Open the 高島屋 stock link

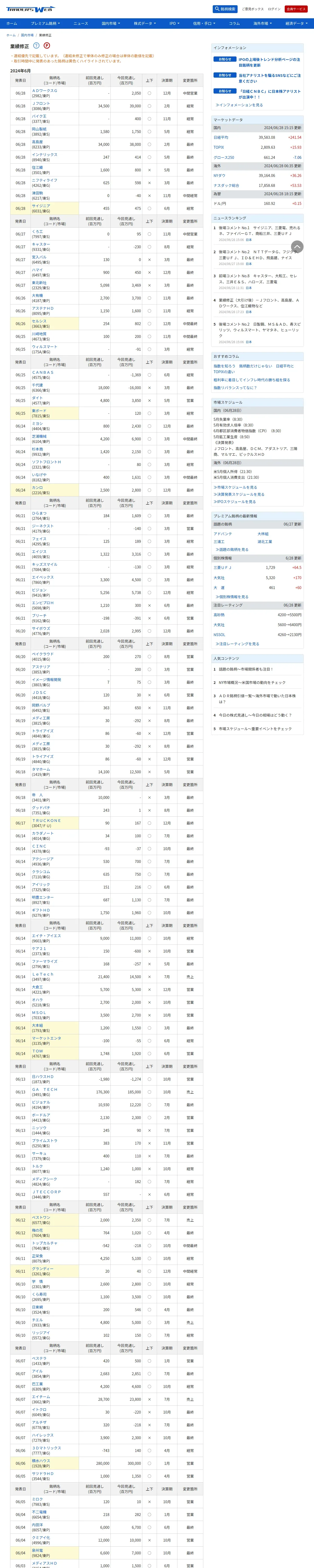[x=37, y=142]
